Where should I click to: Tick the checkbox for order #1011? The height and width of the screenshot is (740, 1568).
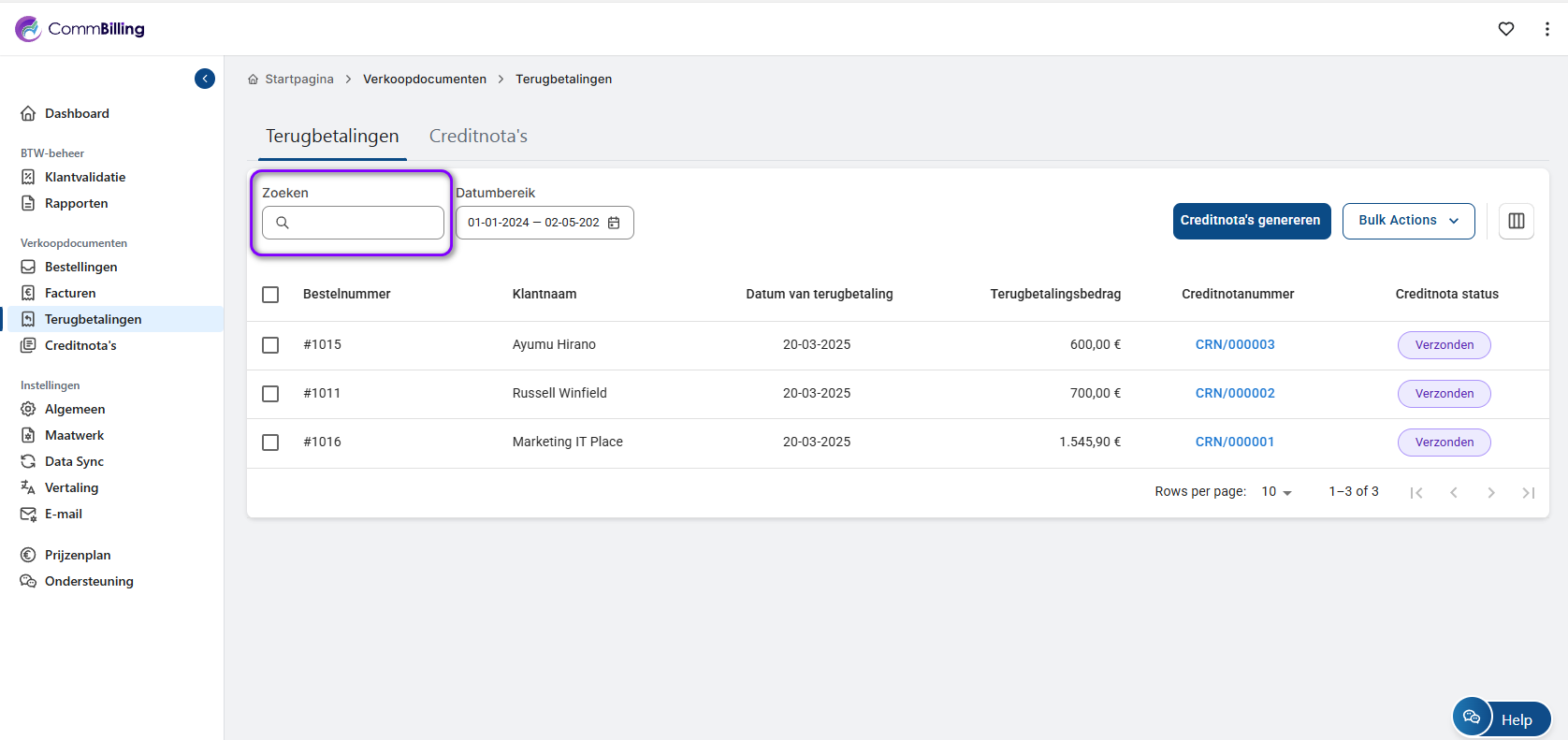(x=270, y=394)
